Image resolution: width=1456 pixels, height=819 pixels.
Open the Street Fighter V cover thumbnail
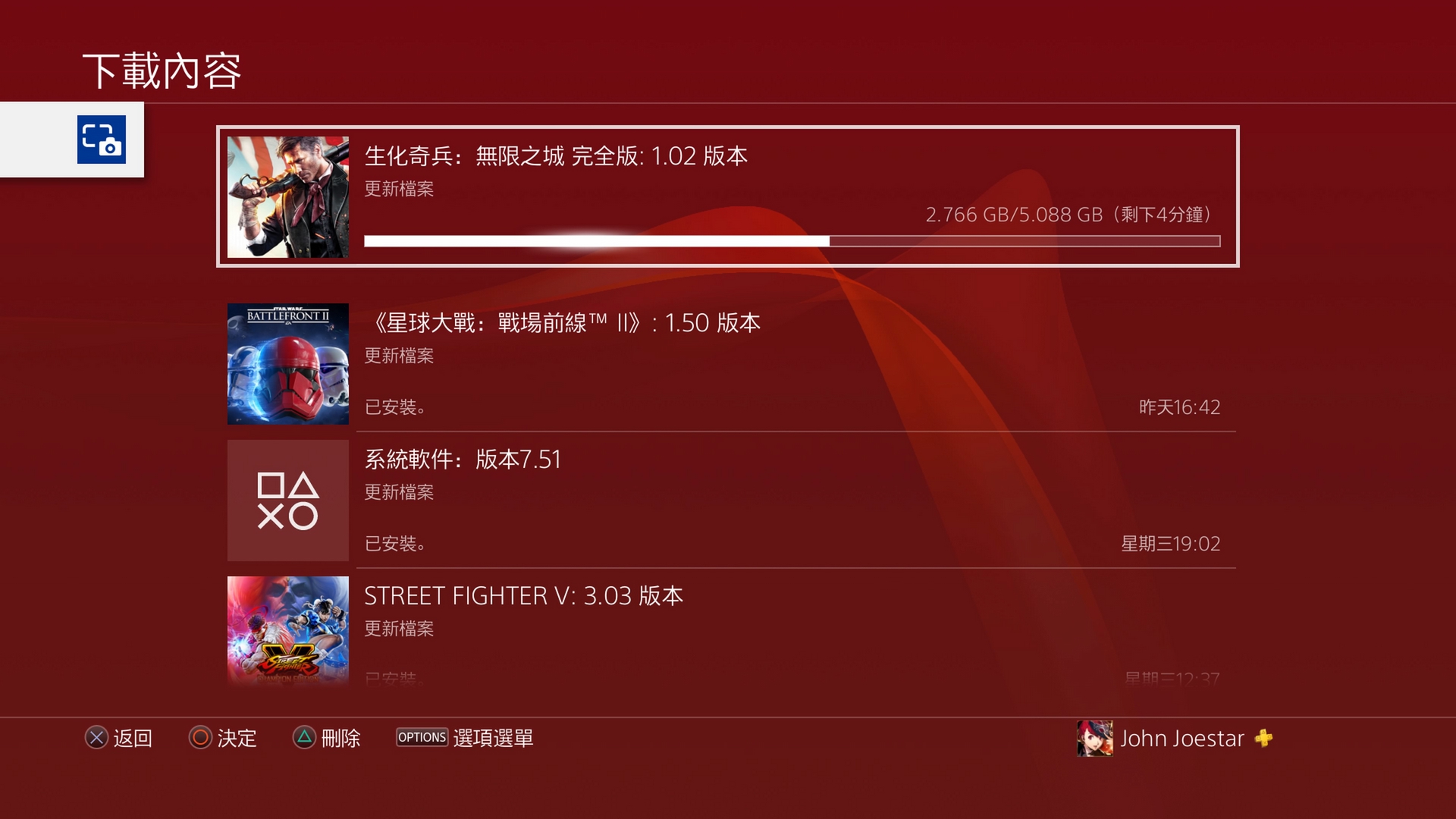(288, 631)
